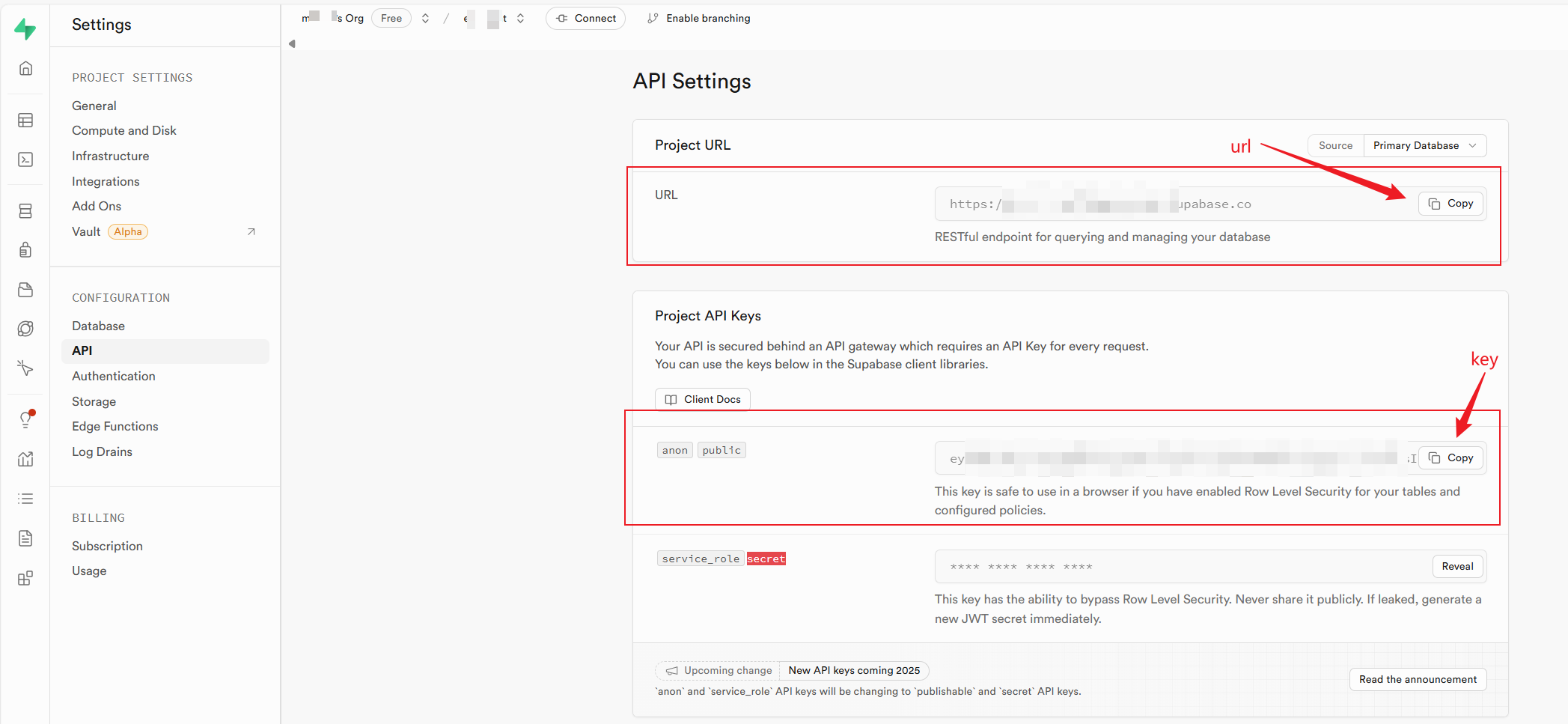Click the Connect button
1568x724 pixels.
pos(586,18)
